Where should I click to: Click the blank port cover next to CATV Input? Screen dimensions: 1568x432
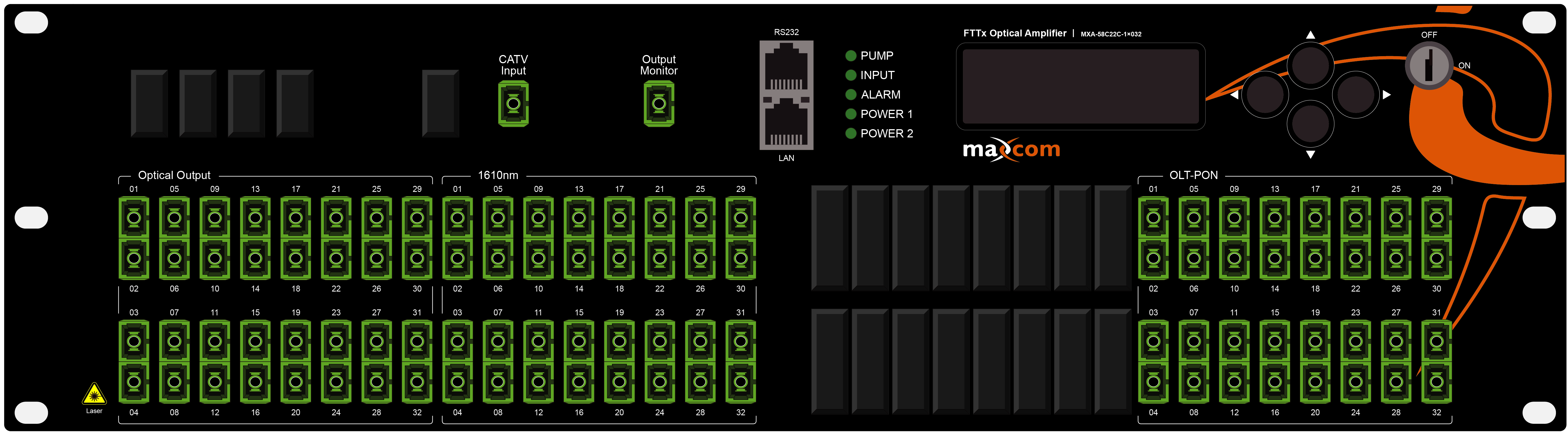tap(441, 103)
